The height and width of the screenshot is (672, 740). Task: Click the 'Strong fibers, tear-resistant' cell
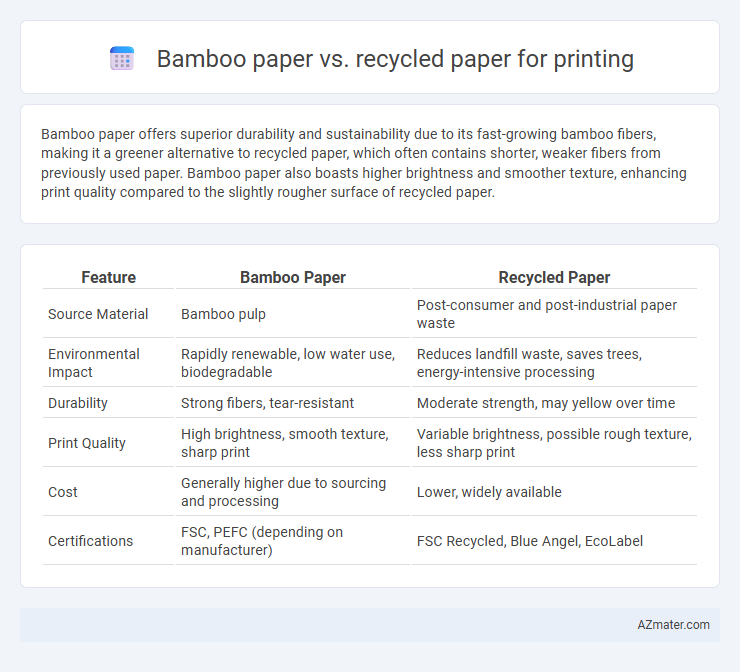267,403
